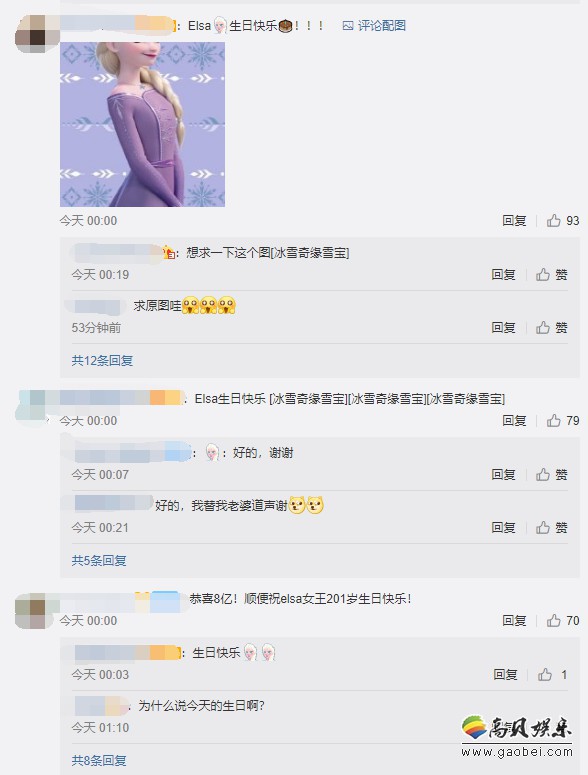The height and width of the screenshot is (775, 588).
Task: Like the comment with 93 likes
Action: point(562,220)
